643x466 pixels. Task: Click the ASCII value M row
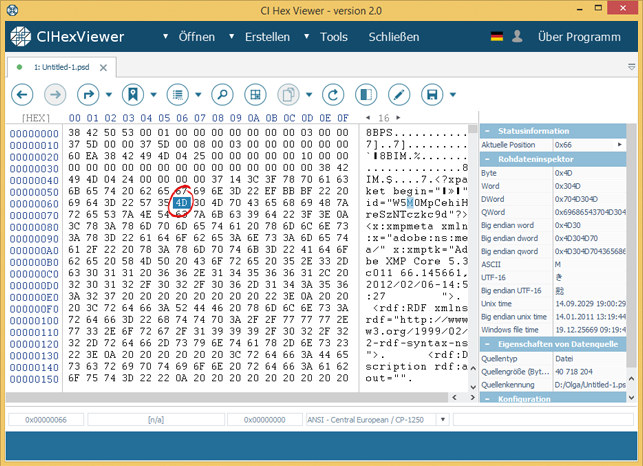coord(553,265)
